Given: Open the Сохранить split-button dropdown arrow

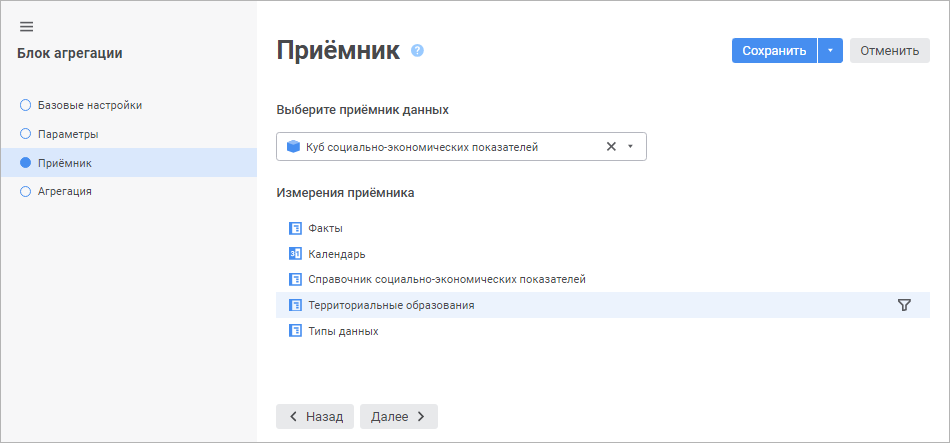Looking at the screenshot, I should point(830,51).
